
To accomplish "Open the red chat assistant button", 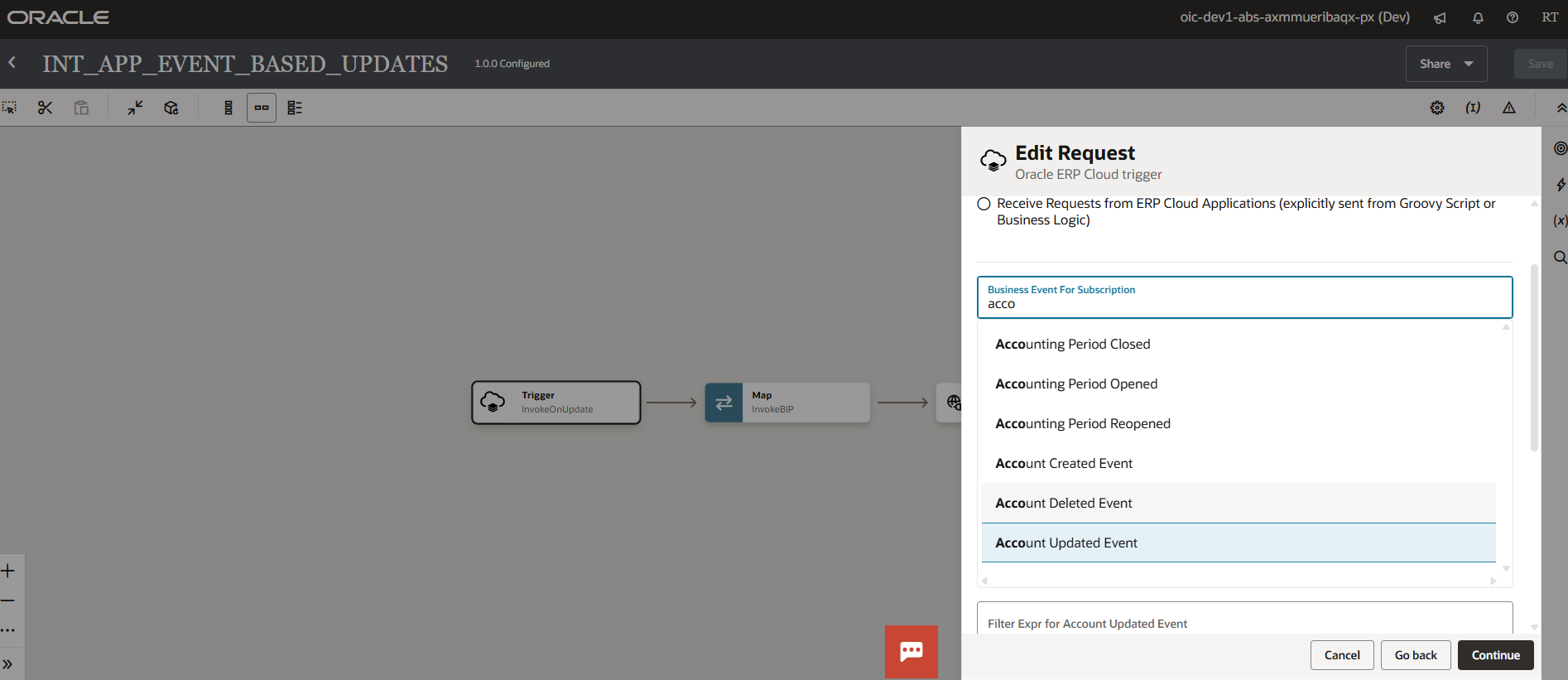I will point(911,652).
